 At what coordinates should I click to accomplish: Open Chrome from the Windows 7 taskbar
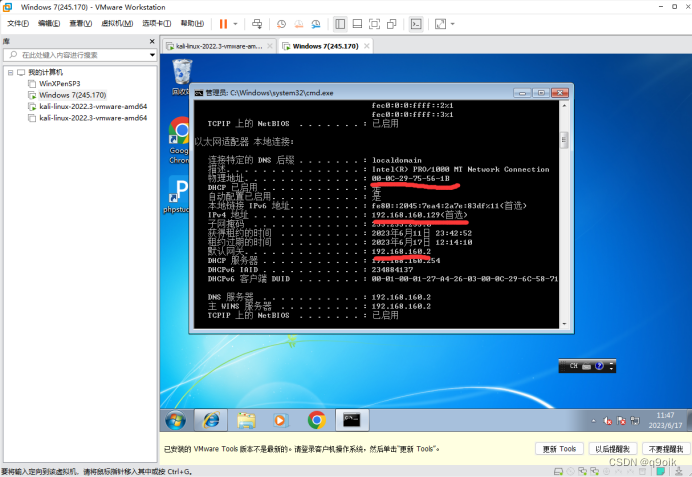pyautogui.click(x=316, y=420)
